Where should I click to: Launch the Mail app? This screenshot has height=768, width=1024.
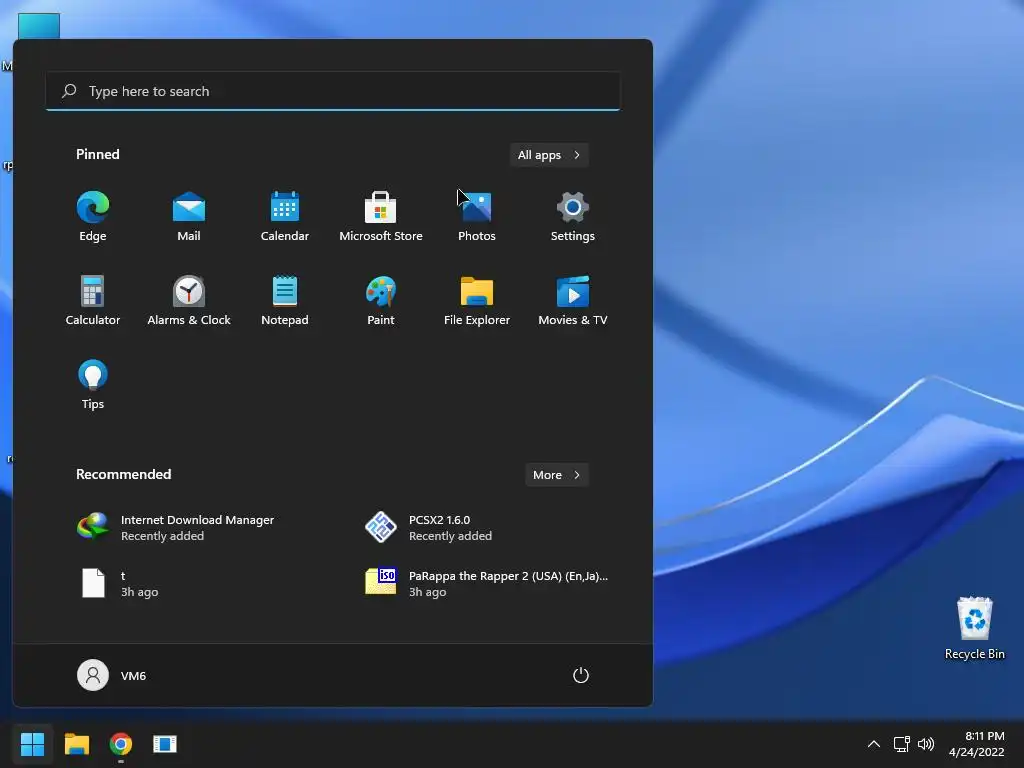(189, 217)
